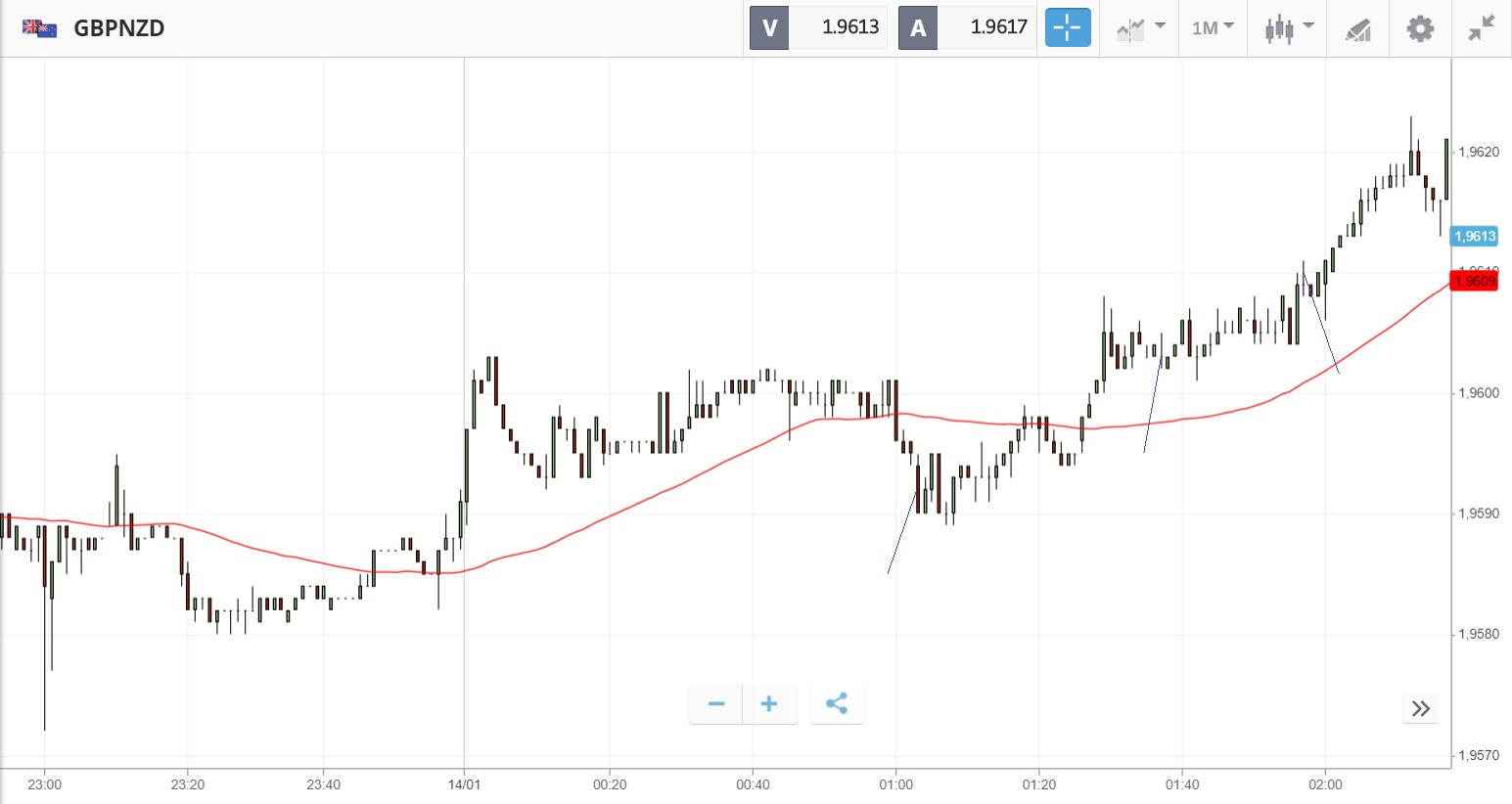Click the collapse chart arrows icon
Viewport: 1512px width, 804px height.
pyautogui.click(x=1482, y=28)
